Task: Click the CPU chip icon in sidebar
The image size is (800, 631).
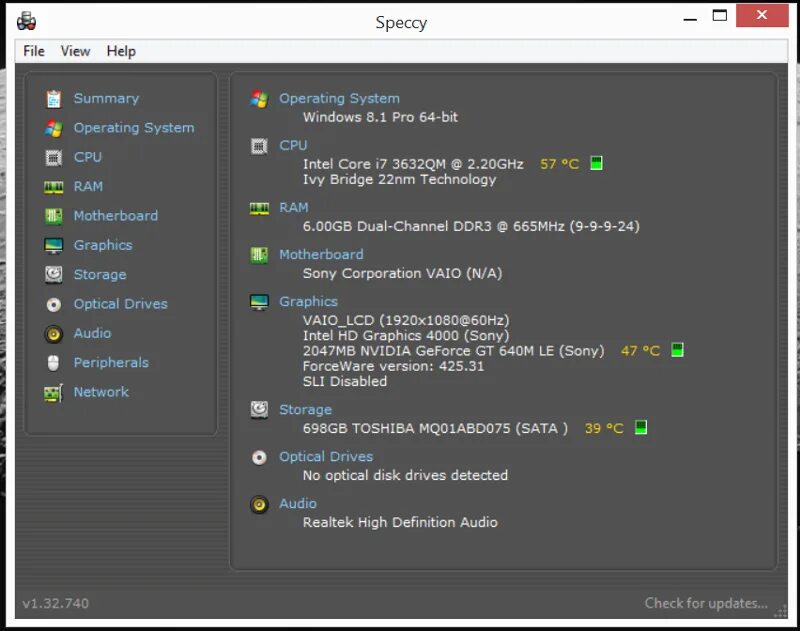Action: 54,158
